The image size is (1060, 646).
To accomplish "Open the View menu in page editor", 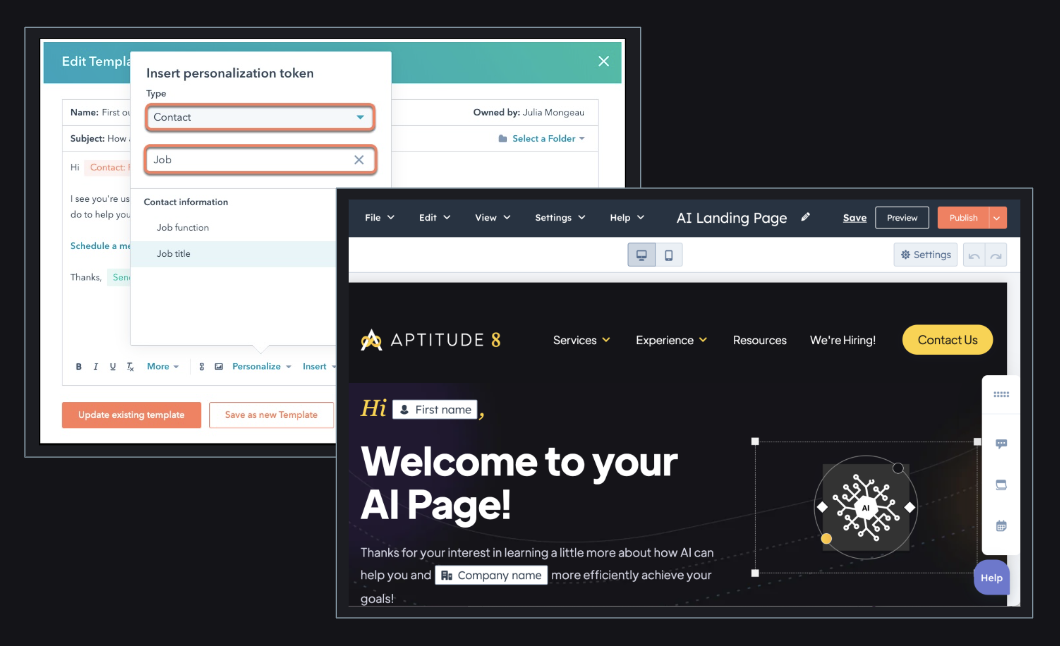I will click(492, 218).
